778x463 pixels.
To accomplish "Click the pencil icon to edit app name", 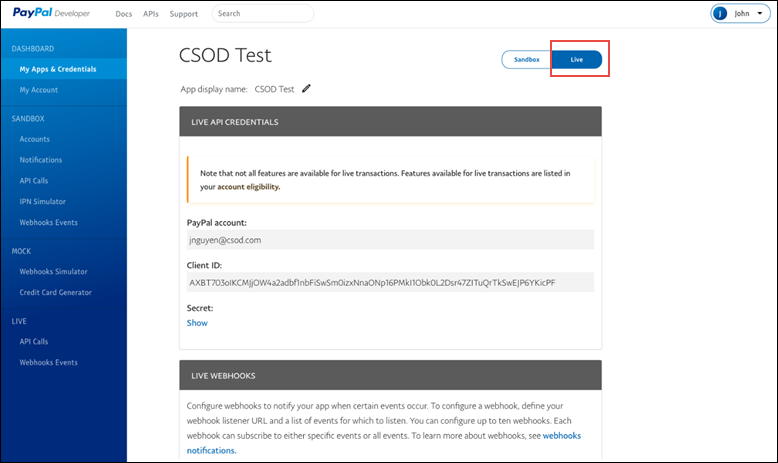I will pyautogui.click(x=306, y=88).
